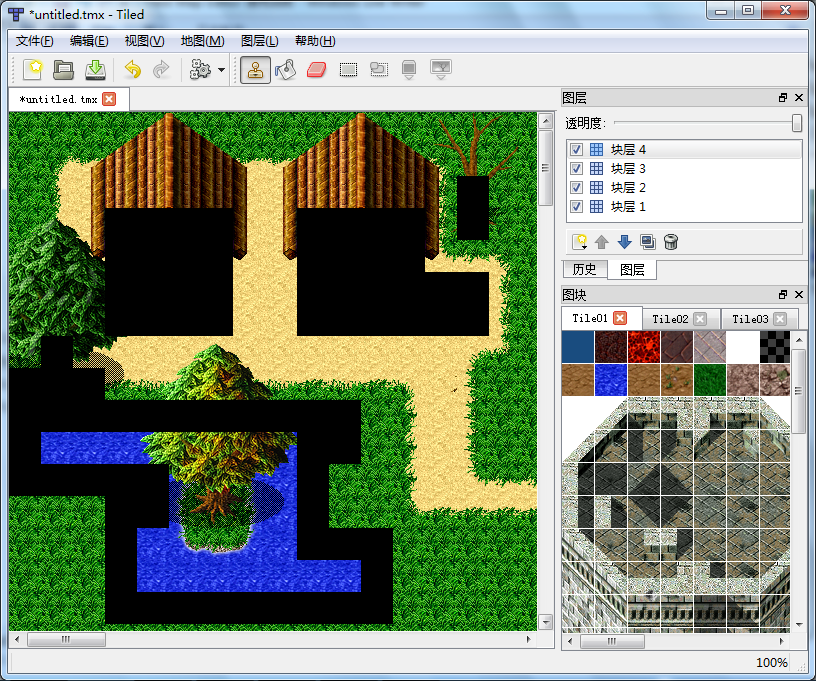Open the 视图(V) menu
The height and width of the screenshot is (681, 816).
click(144, 41)
